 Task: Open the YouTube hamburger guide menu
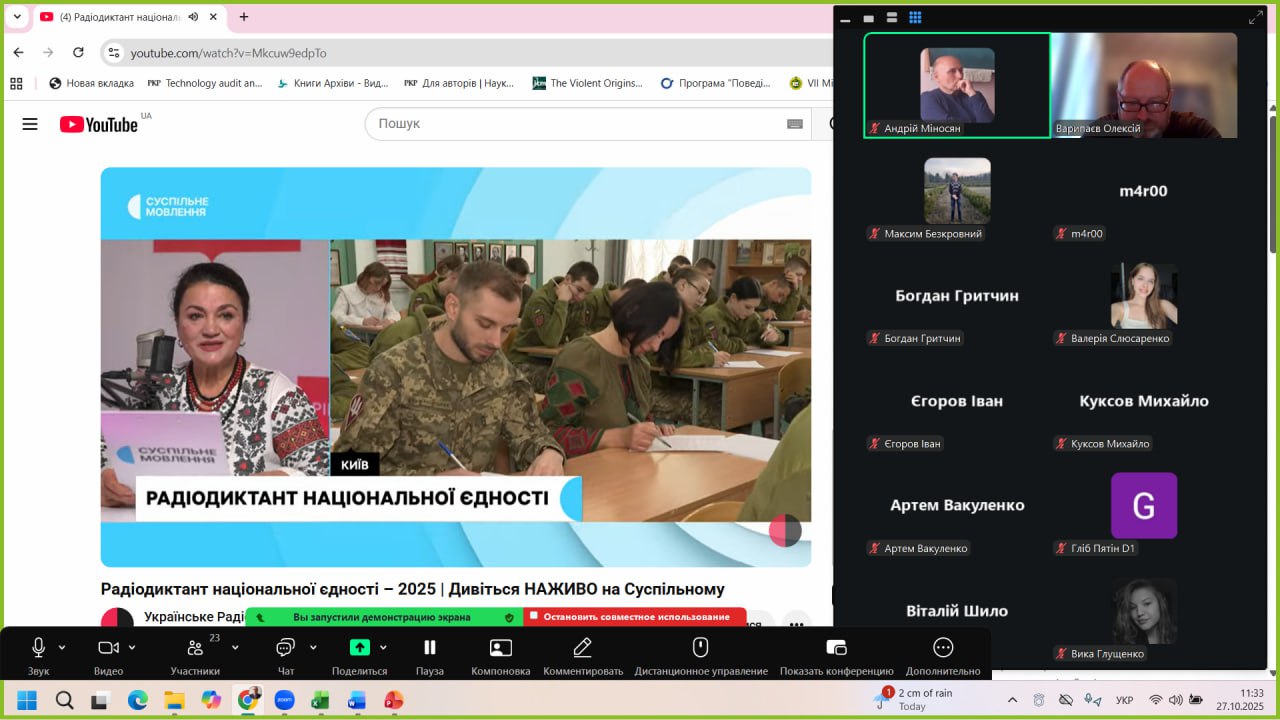pos(30,124)
